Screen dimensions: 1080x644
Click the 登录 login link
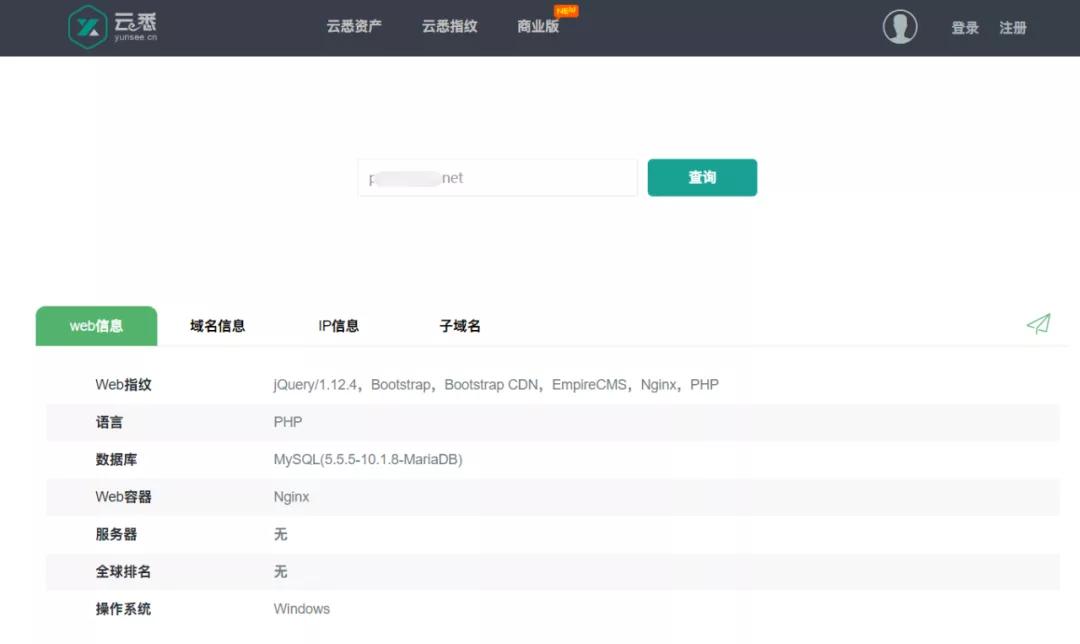tap(963, 28)
